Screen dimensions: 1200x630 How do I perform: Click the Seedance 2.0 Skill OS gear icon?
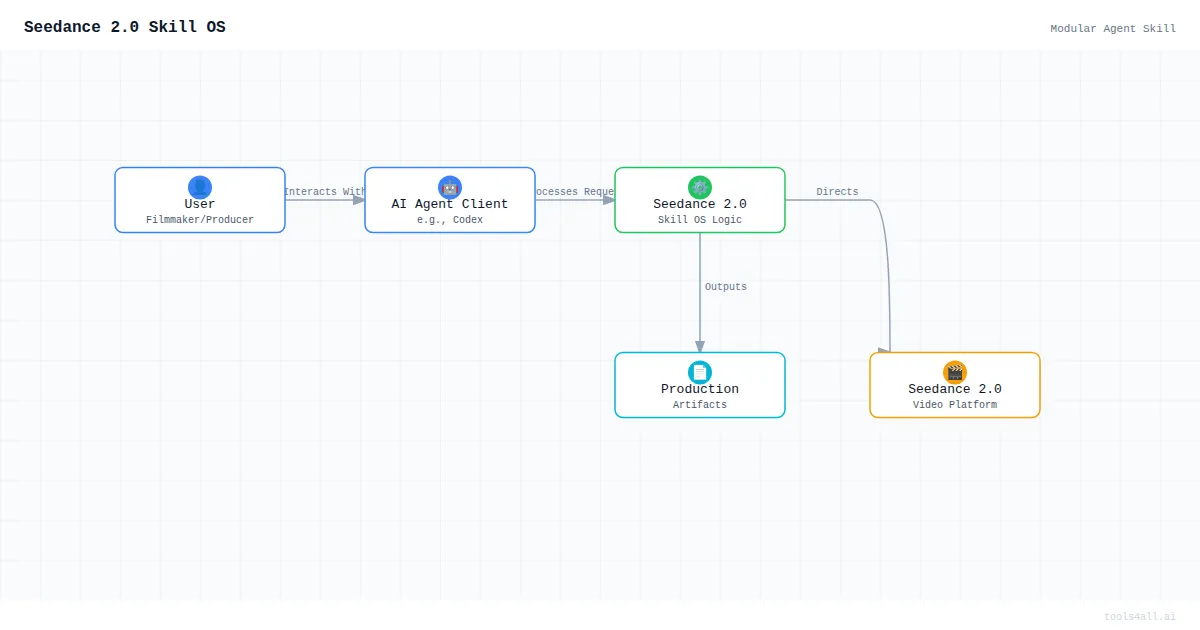(700, 187)
